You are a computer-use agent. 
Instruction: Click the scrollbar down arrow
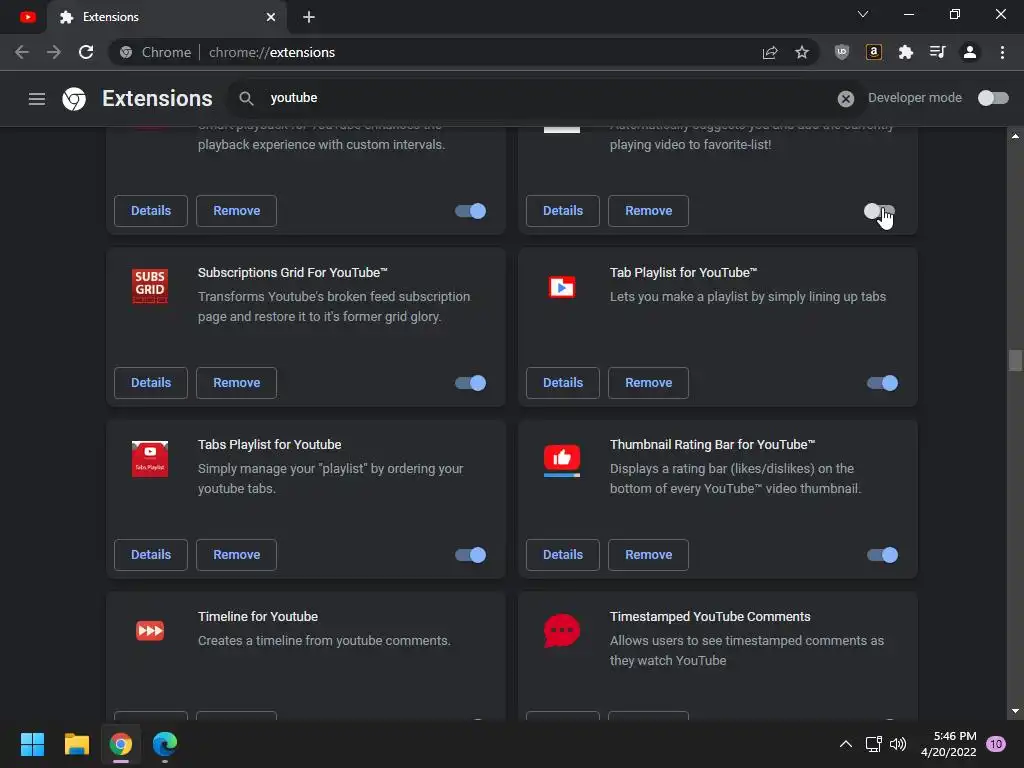[1015, 711]
